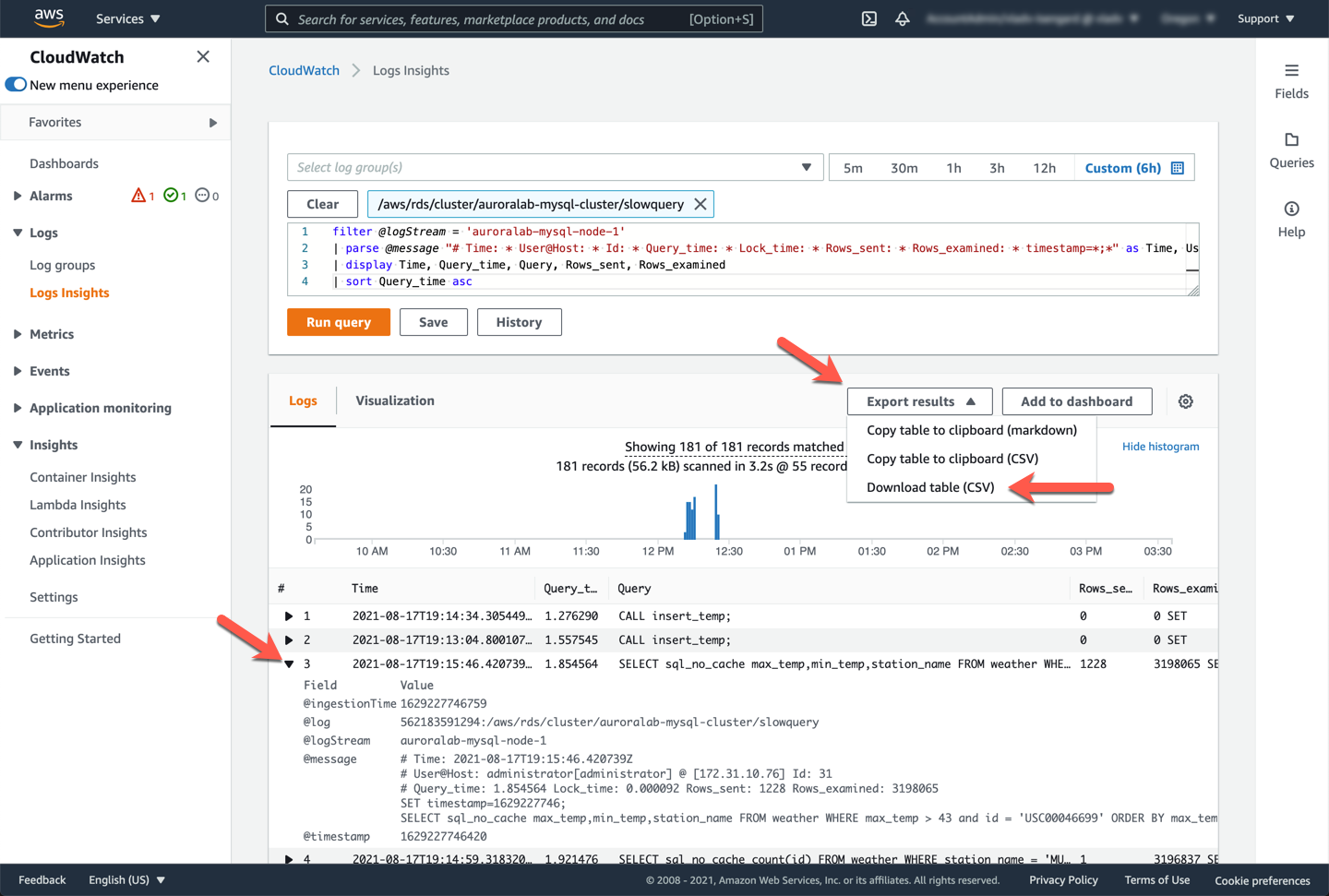Collapse expanded log row 3

point(289,664)
